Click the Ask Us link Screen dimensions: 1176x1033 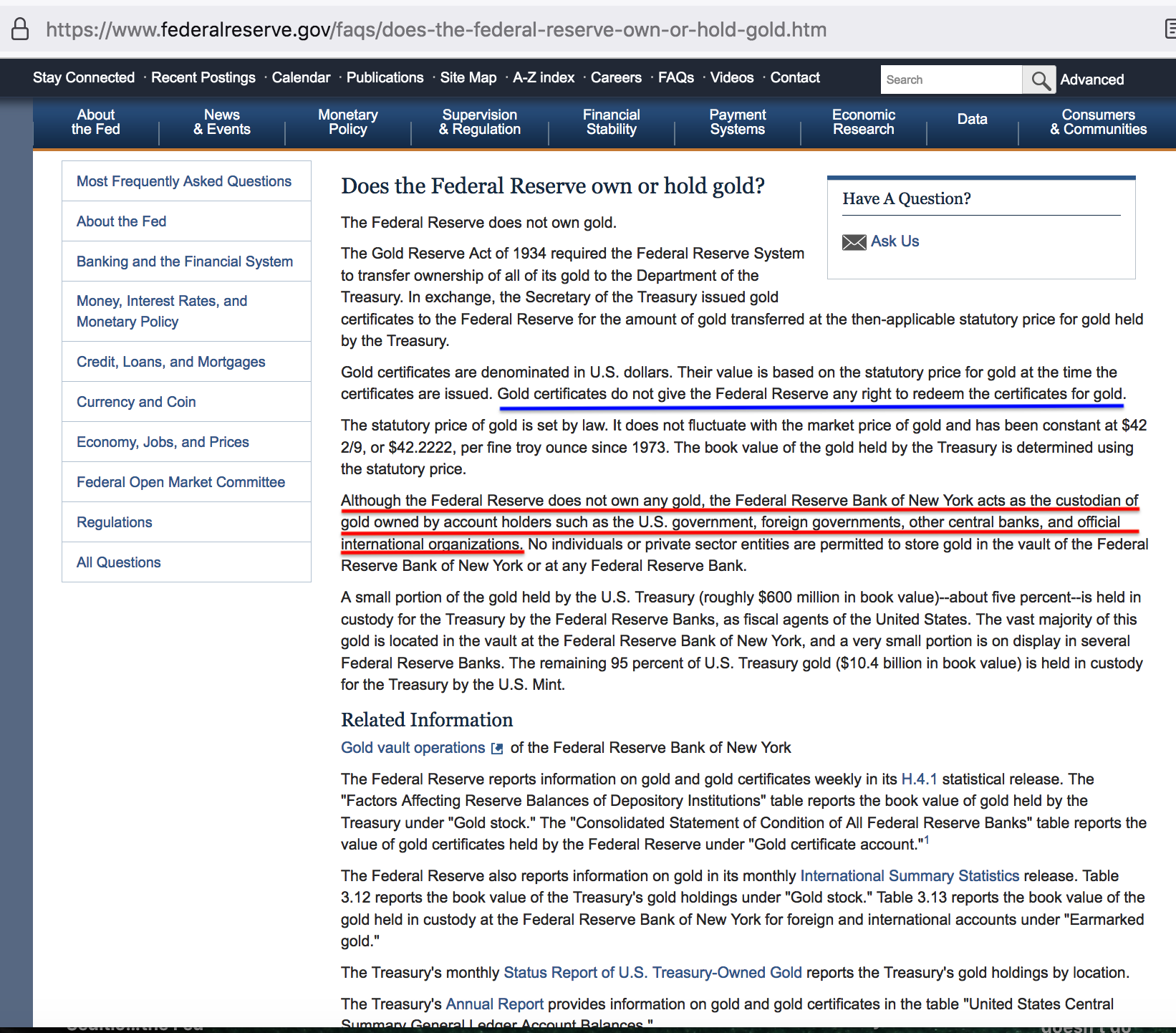pyautogui.click(x=895, y=241)
